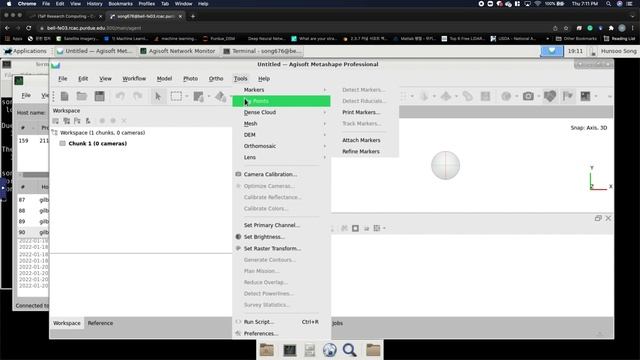Open the images icon dropdown arrow in toolbar
640x360 pixels.
596,97
